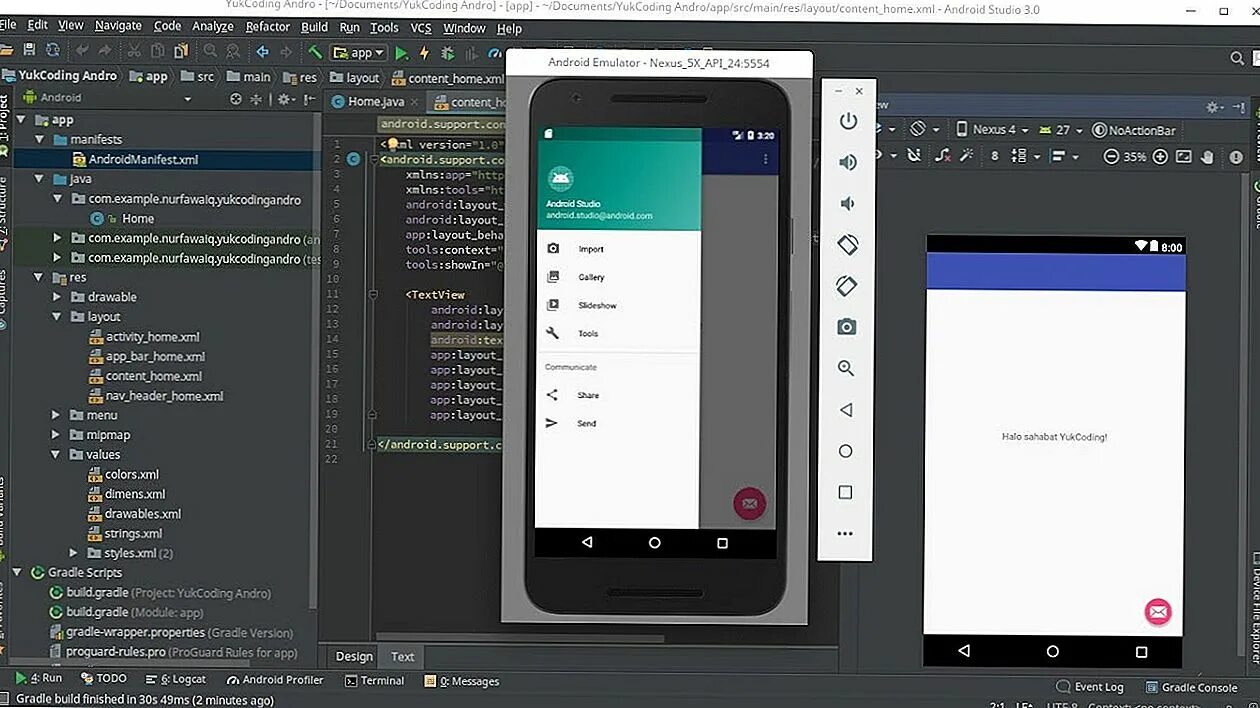Open the Refactor menu
The image size is (1260, 708).
pos(268,27)
